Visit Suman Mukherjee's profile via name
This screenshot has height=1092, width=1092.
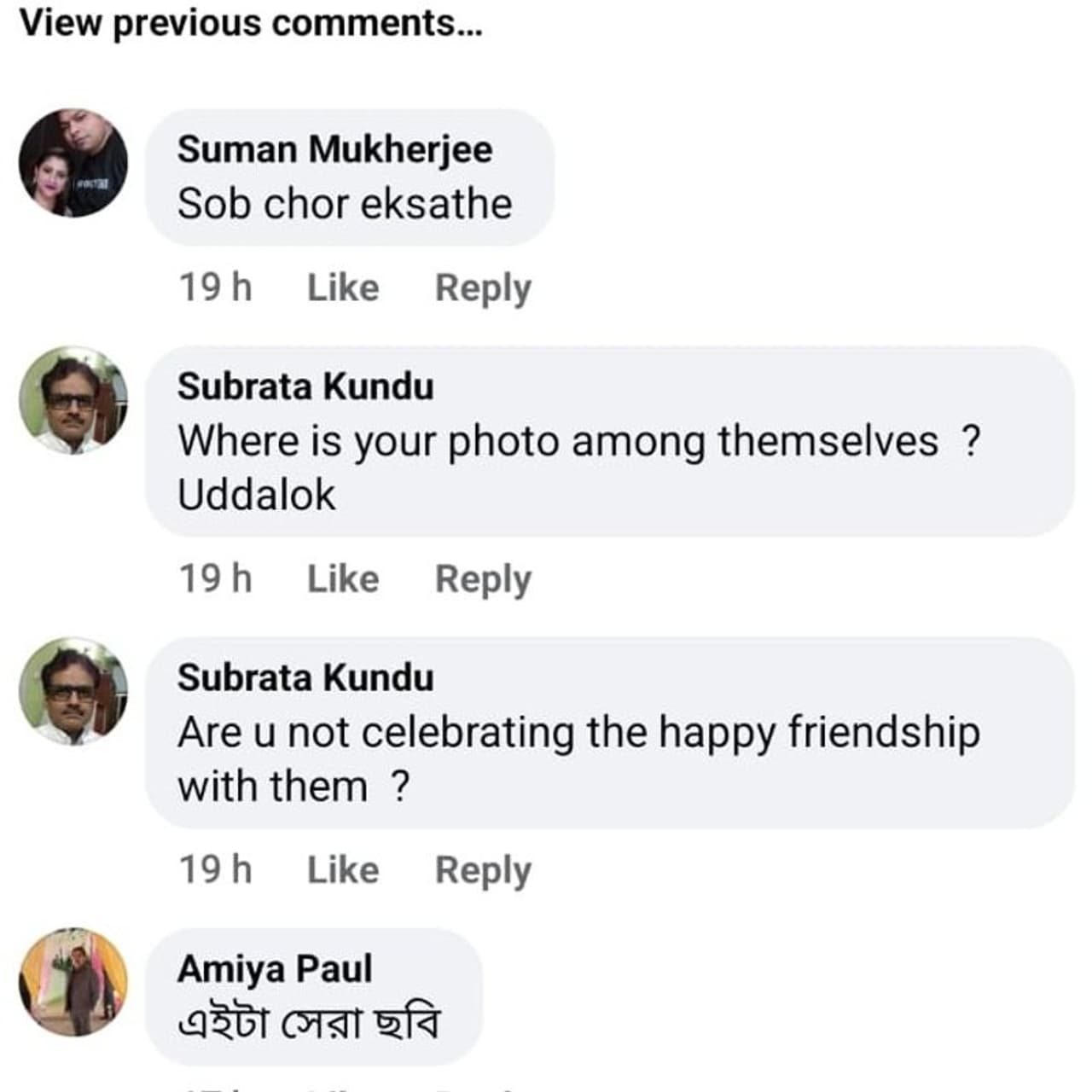334,149
